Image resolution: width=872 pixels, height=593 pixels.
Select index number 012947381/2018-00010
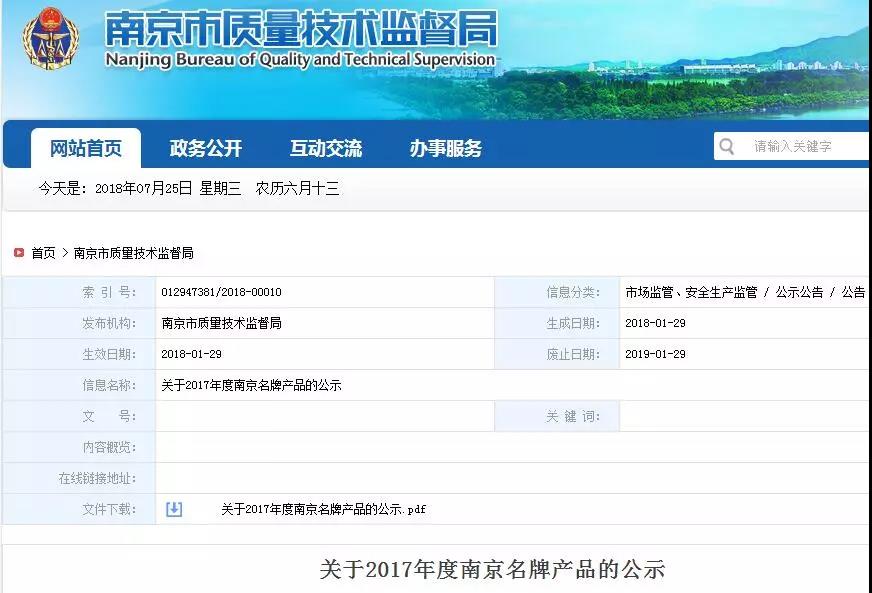click(x=221, y=292)
